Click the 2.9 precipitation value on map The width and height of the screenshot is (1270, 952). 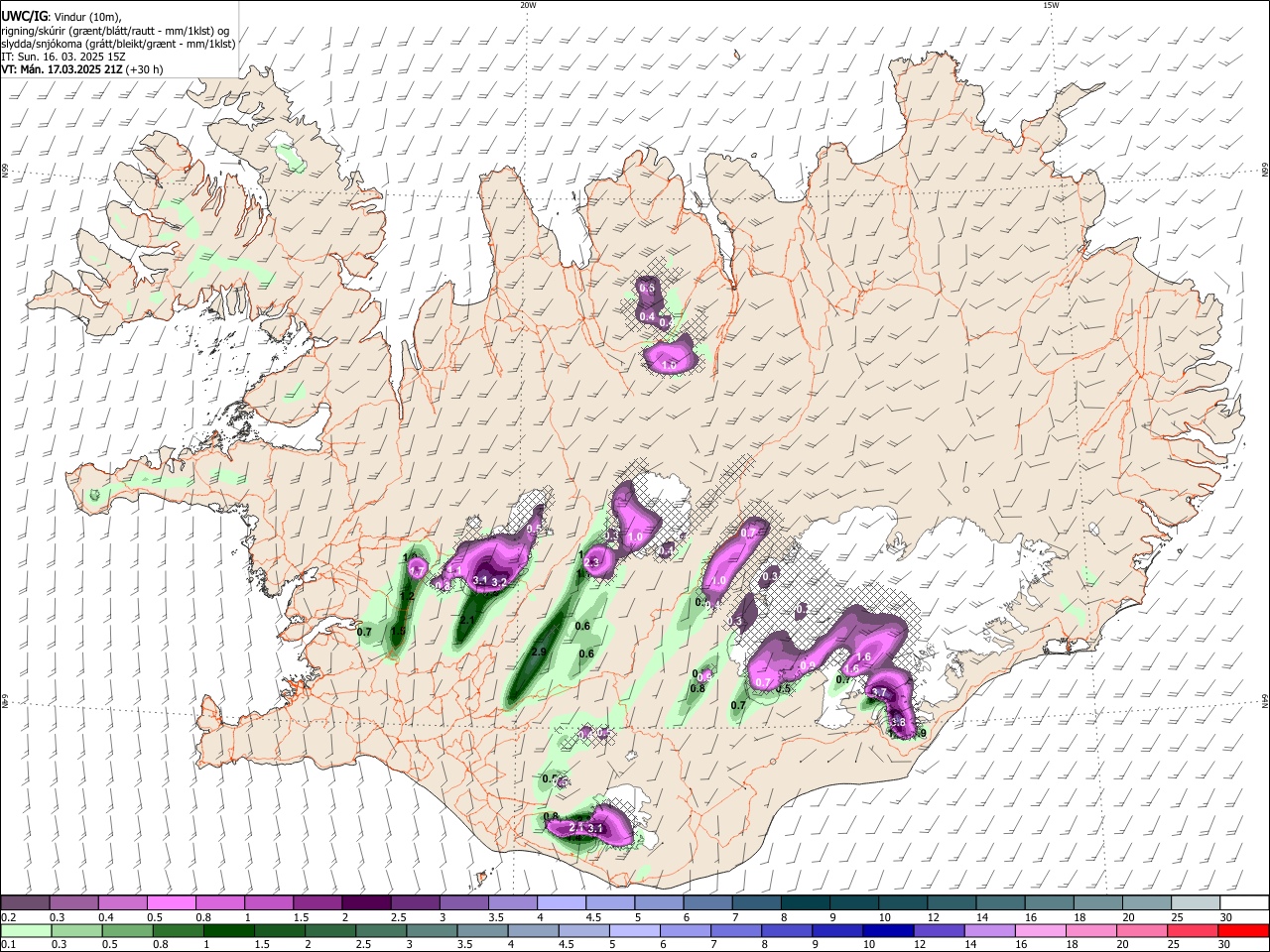pyautogui.click(x=539, y=653)
